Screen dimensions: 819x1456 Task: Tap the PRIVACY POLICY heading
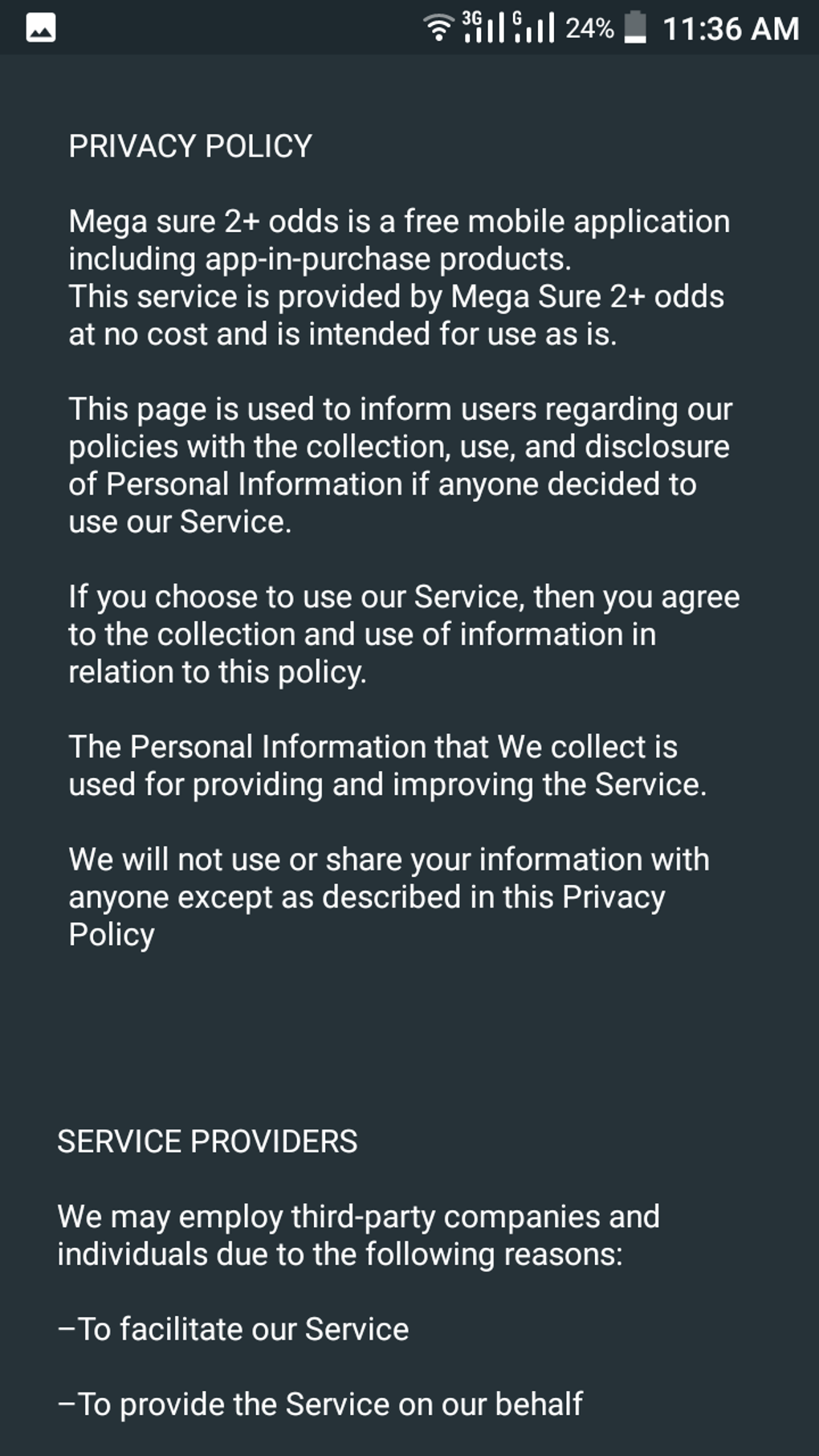(x=190, y=146)
